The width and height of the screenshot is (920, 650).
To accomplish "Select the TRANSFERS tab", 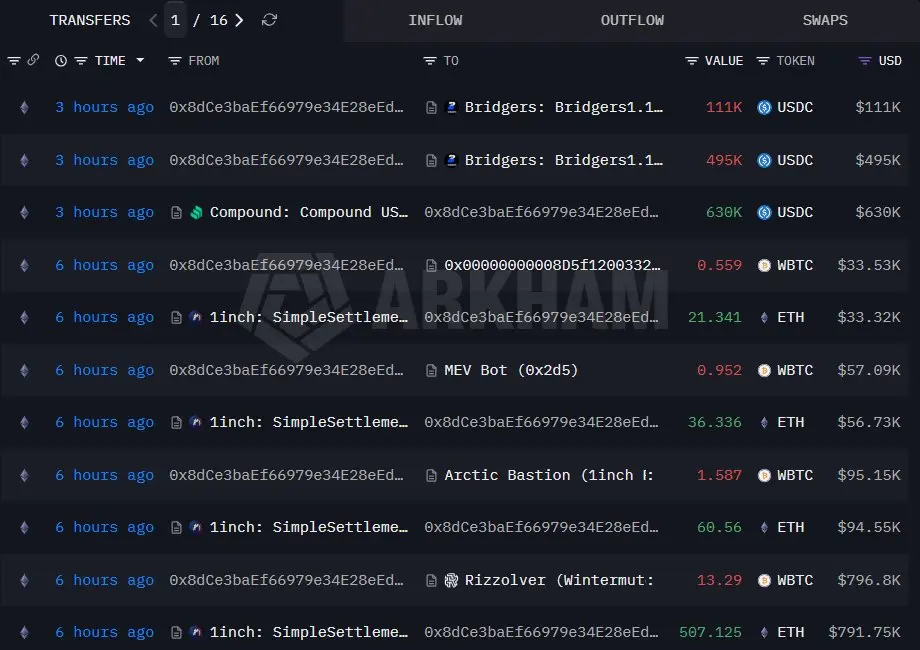I will pyautogui.click(x=90, y=21).
